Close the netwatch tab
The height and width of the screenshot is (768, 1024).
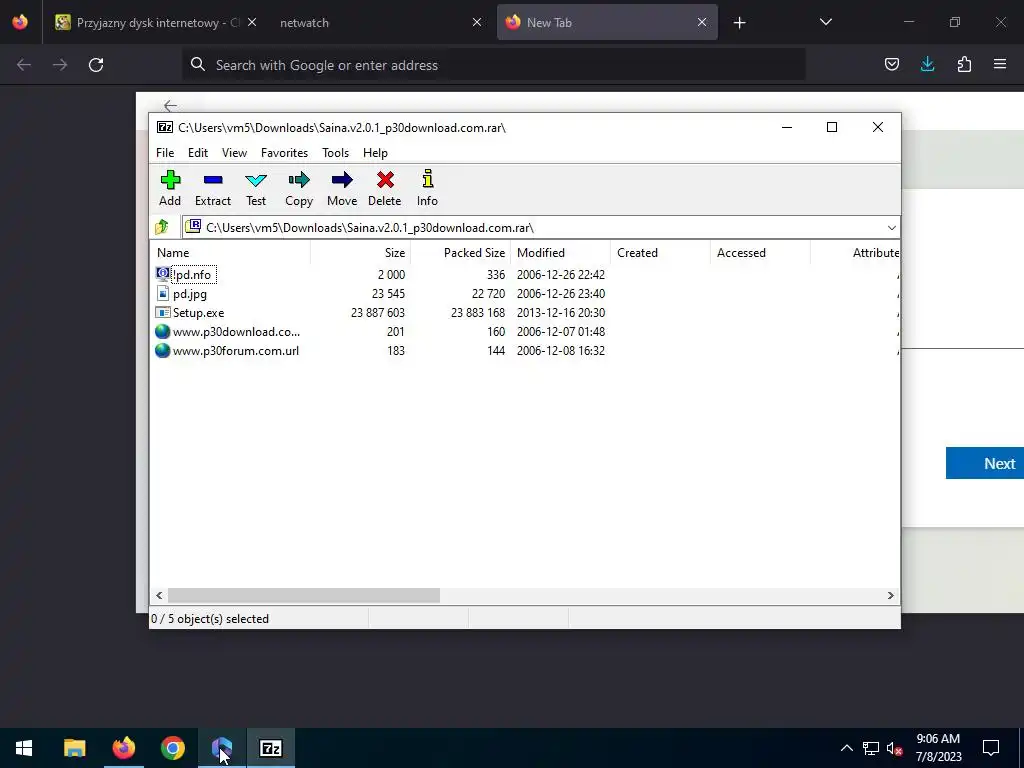click(477, 22)
